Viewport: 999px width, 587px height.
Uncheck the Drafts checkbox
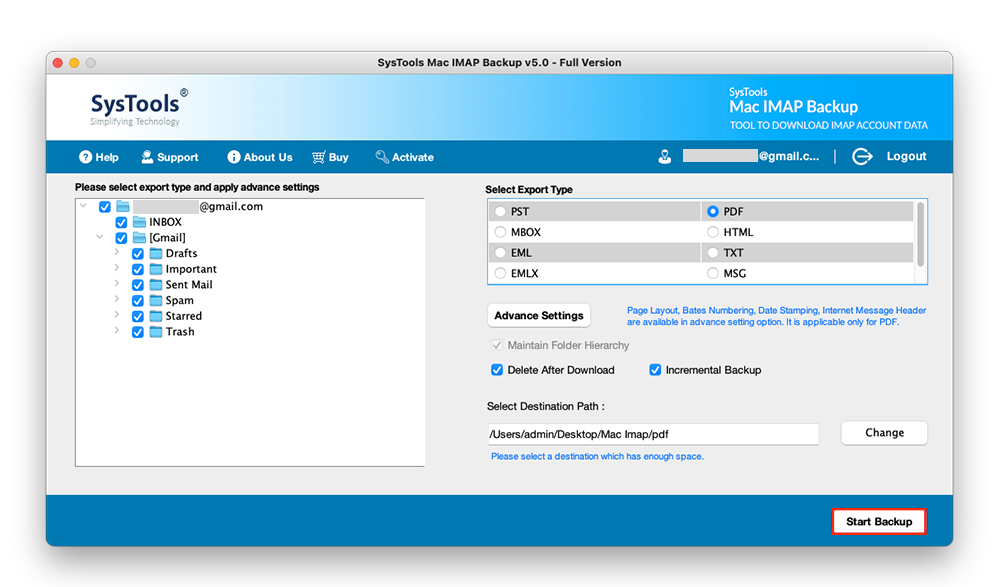[x=138, y=254]
